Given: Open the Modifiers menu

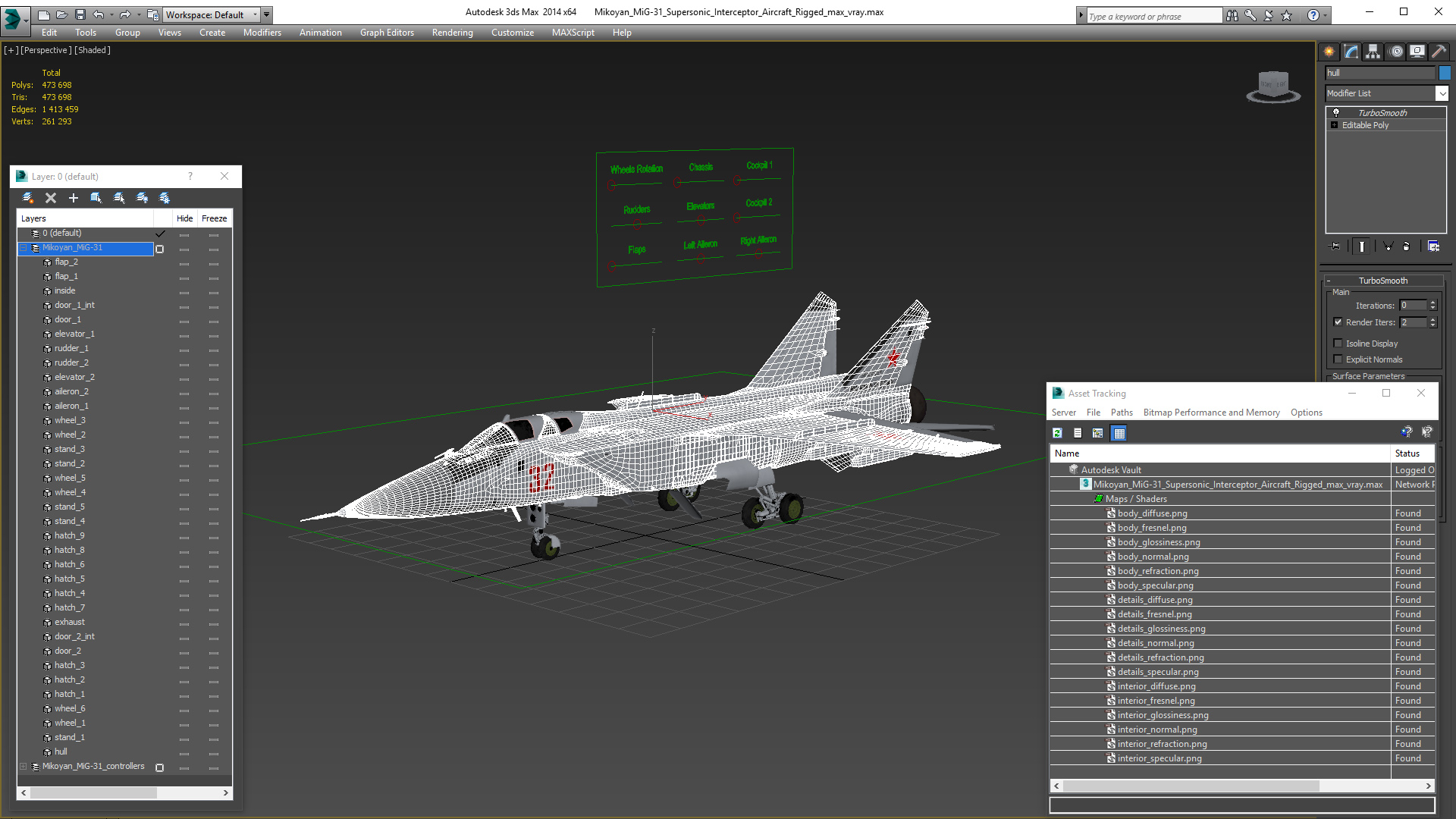Looking at the screenshot, I should tap(262, 33).
